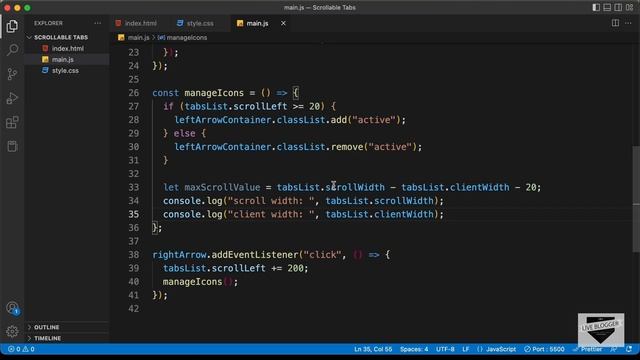The image size is (640, 360).
Task: Click manageIcons breadcrumb segment
Action: click(x=187, y=38)
